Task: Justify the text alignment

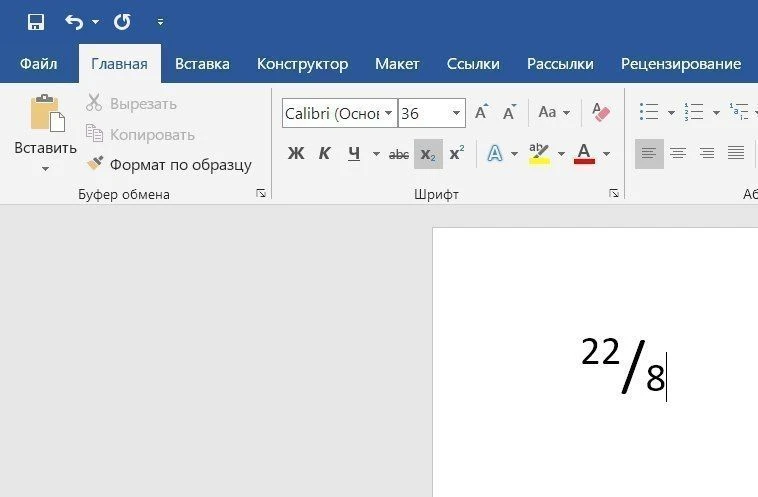Action: (x=736, y=154)
